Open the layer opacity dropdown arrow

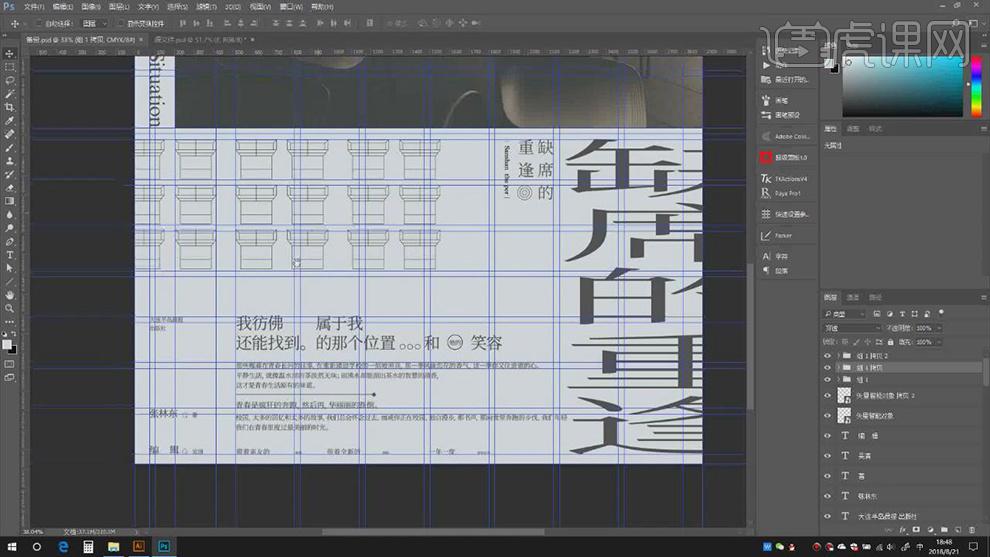[x=939, y=328]
